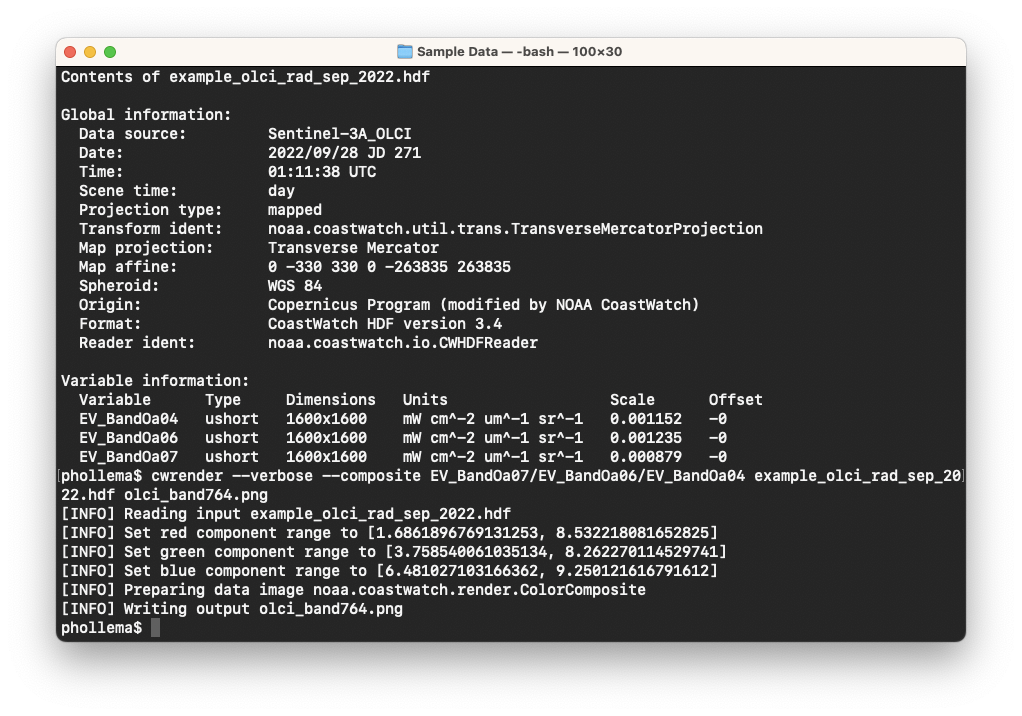Click the folder icon in title bar
Screen dimensions: 1022x716
tap(405, 52)
